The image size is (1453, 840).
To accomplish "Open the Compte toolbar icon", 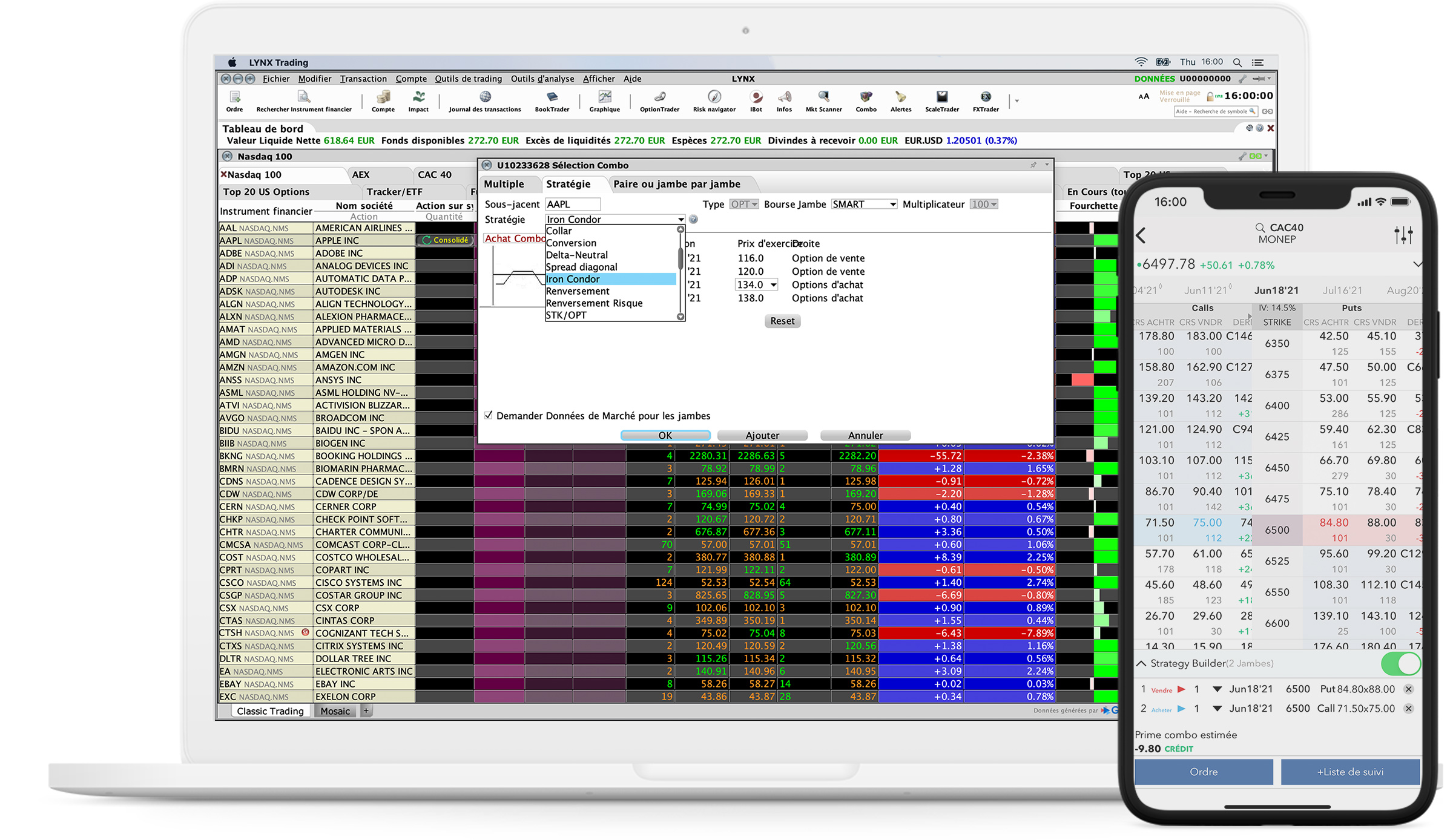I will pos(383,101).
